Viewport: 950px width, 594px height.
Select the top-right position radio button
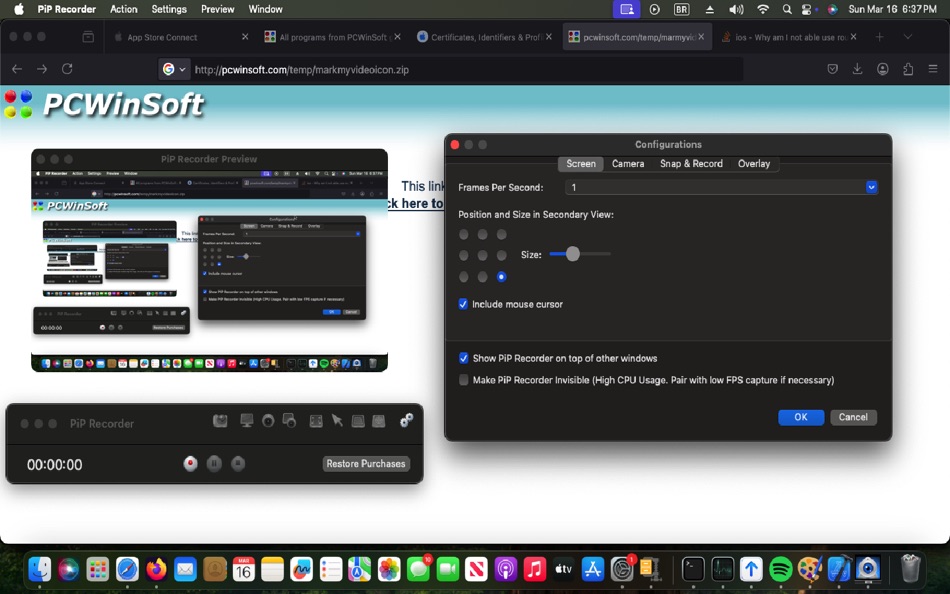click(x=501, y=234)
